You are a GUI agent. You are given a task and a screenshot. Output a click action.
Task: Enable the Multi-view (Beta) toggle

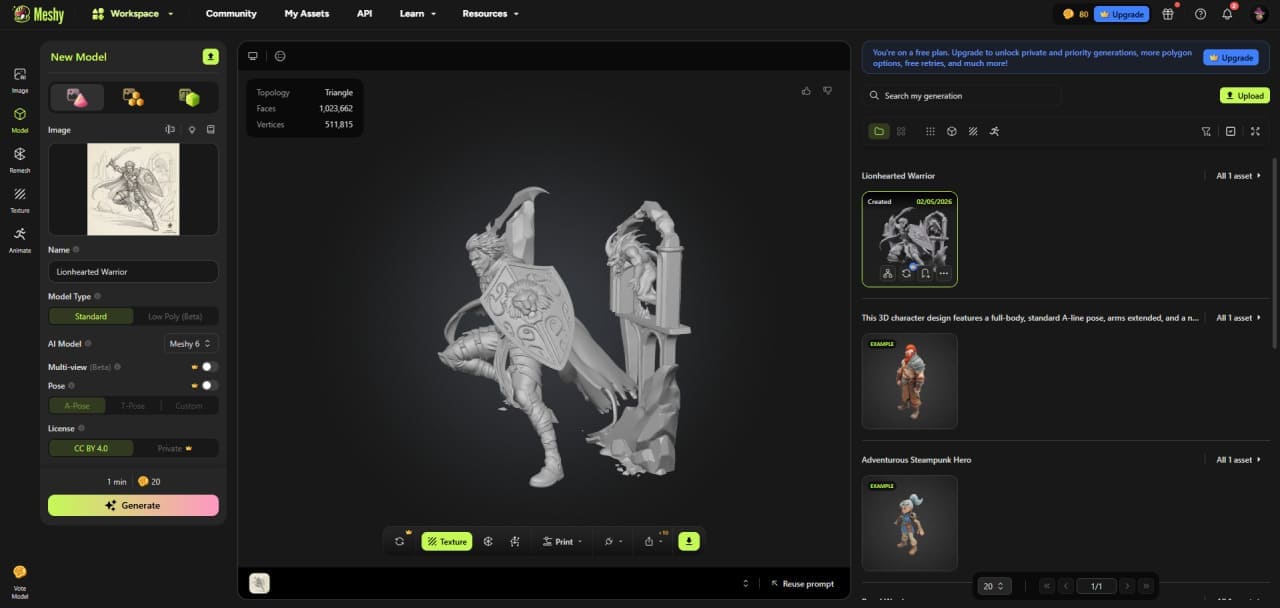tap(207, 366)
